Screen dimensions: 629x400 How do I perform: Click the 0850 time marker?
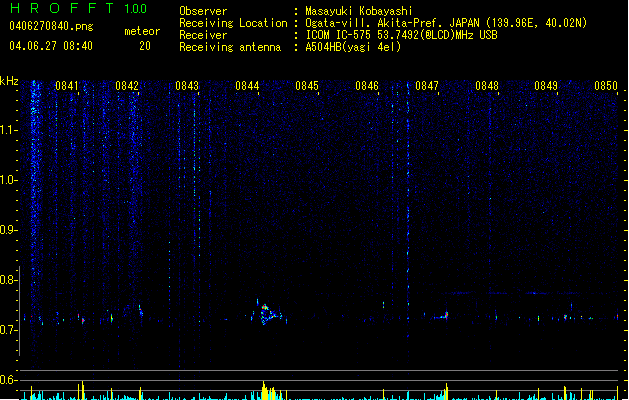(x=606, y=86)
